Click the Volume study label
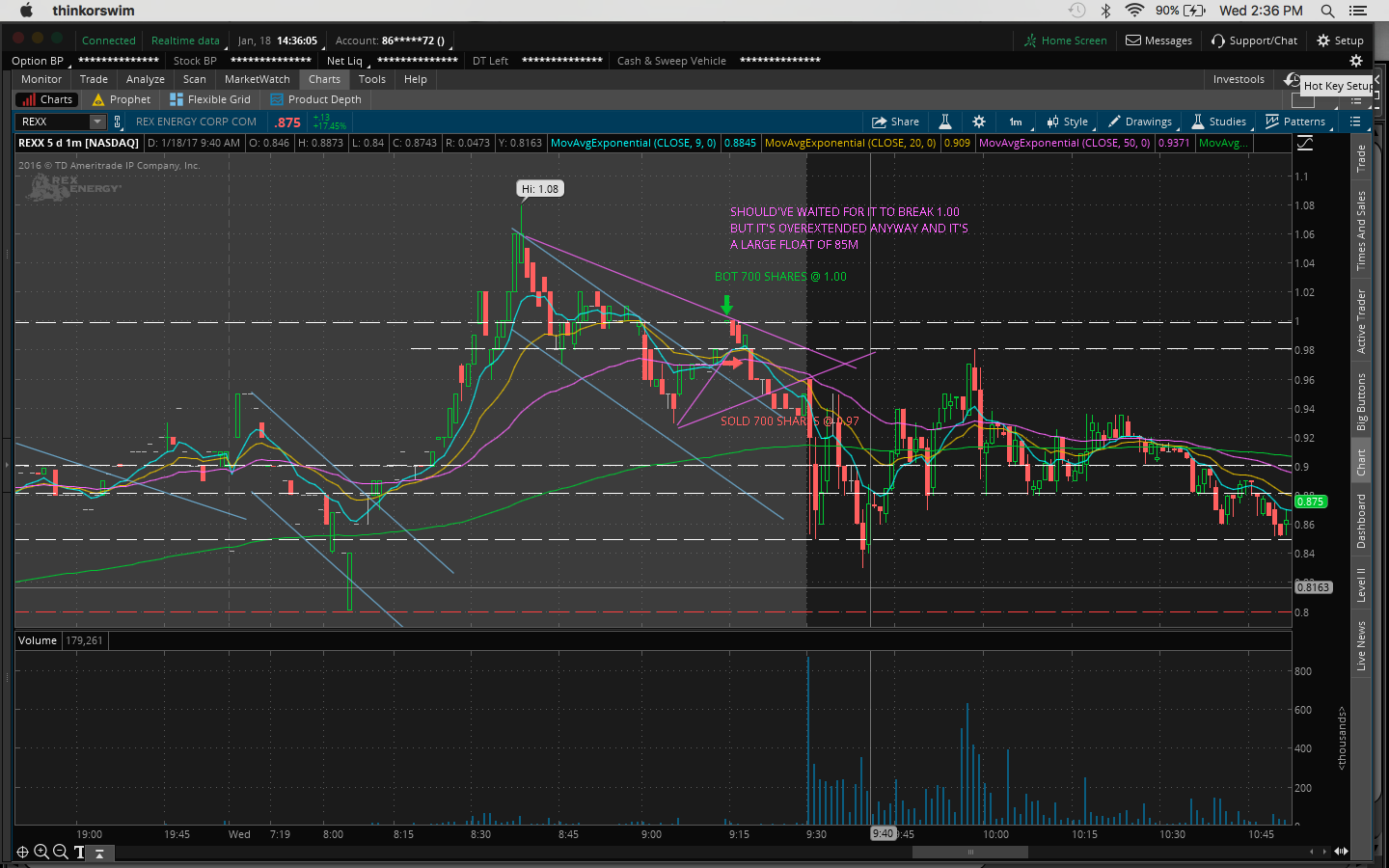 [x=38, y=640]
